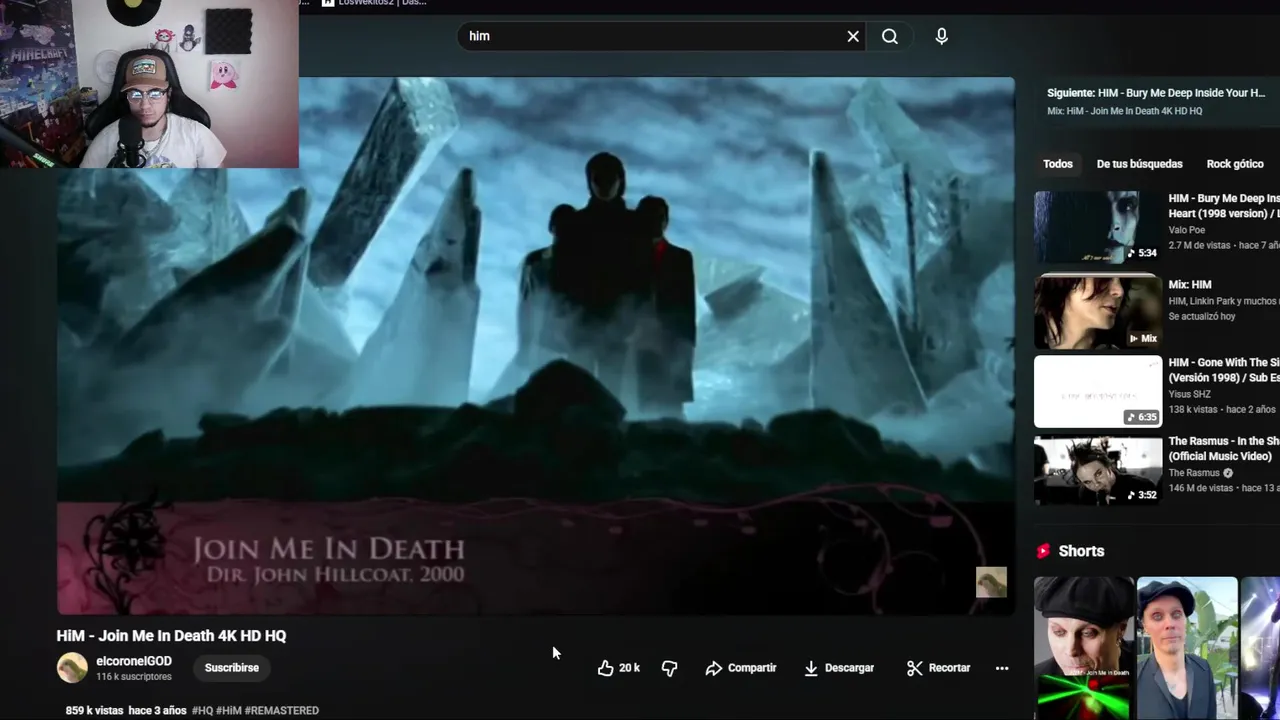The width and height of the screenshot is (1280, 720).
Task: Open elcoronelGOD channel avatar
Action: click(x=72, y=668)
